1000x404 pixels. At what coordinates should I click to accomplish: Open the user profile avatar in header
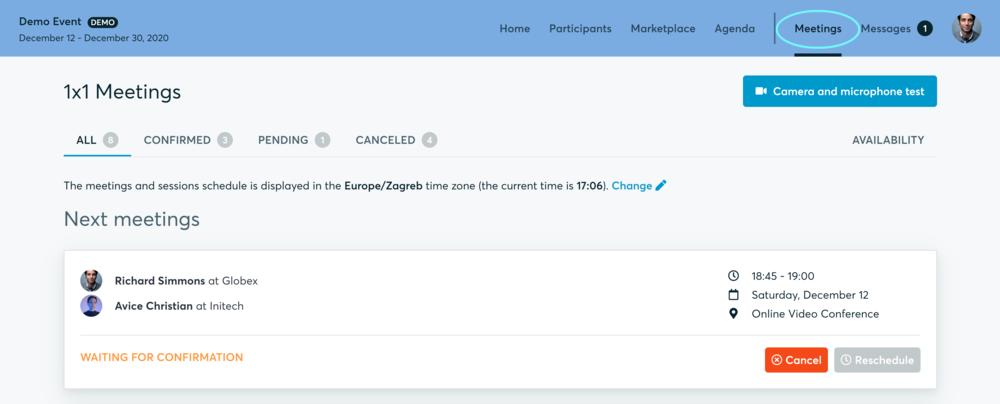tap(966, 29)
